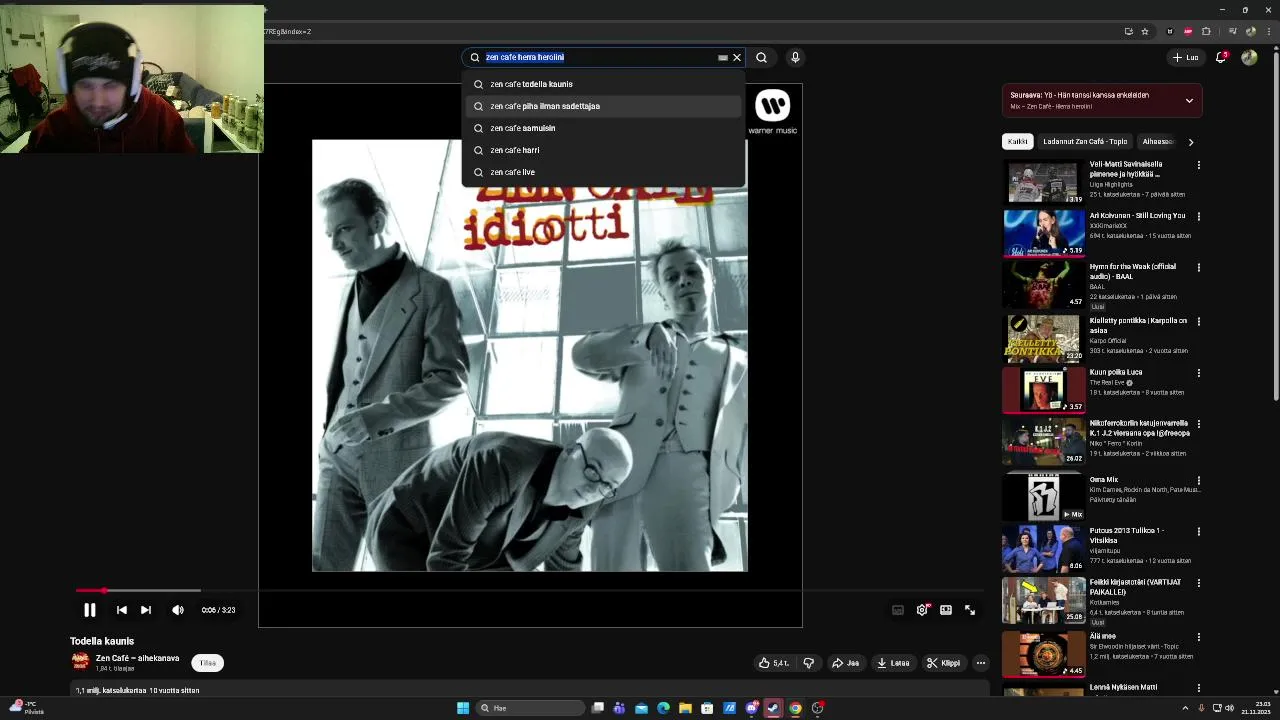The width and height of the screenshot is (1280, 720).
Task: Subscribe with Tilaa button
Action: pos(208,663)
